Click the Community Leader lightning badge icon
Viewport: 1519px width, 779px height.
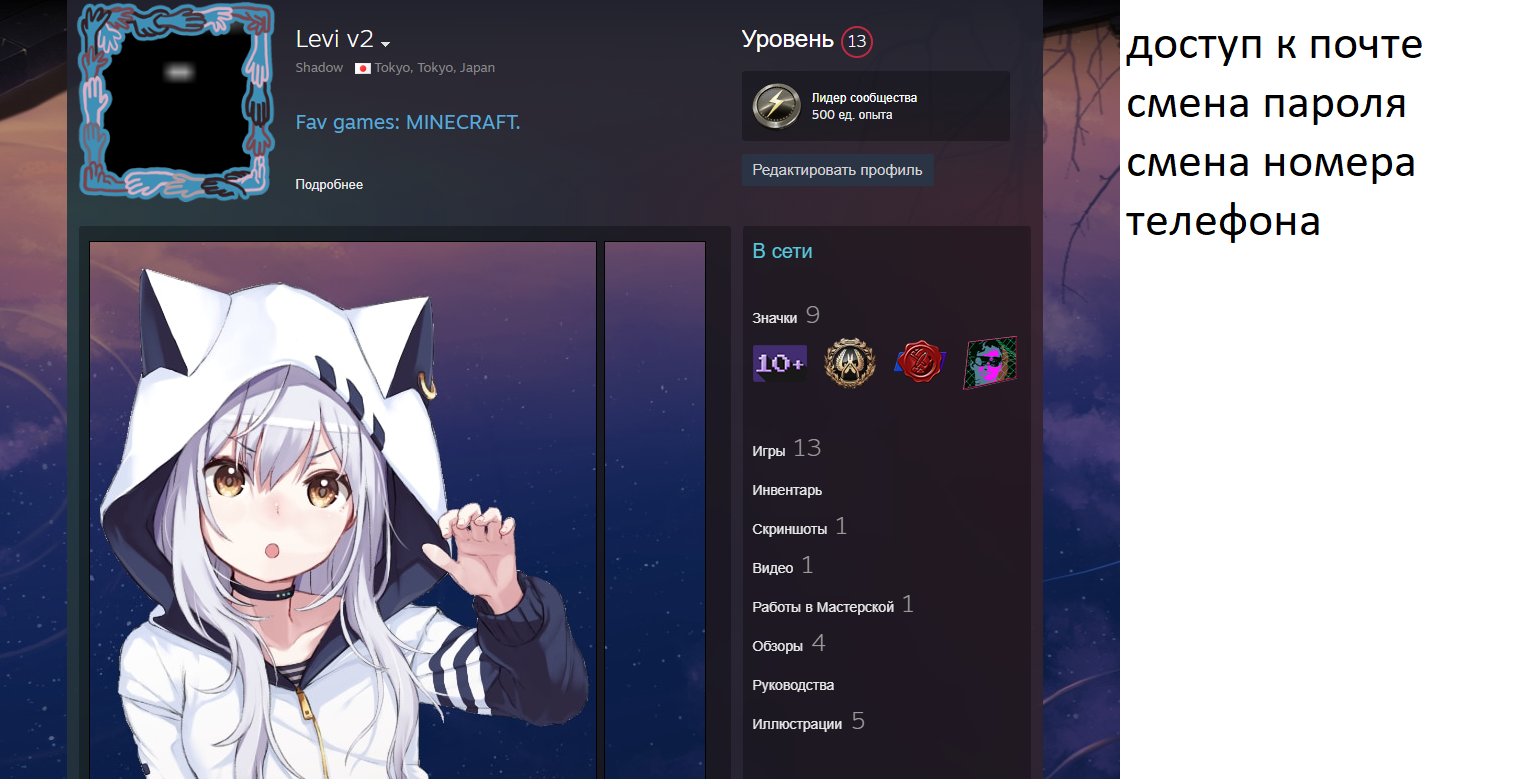coord(776,106)
